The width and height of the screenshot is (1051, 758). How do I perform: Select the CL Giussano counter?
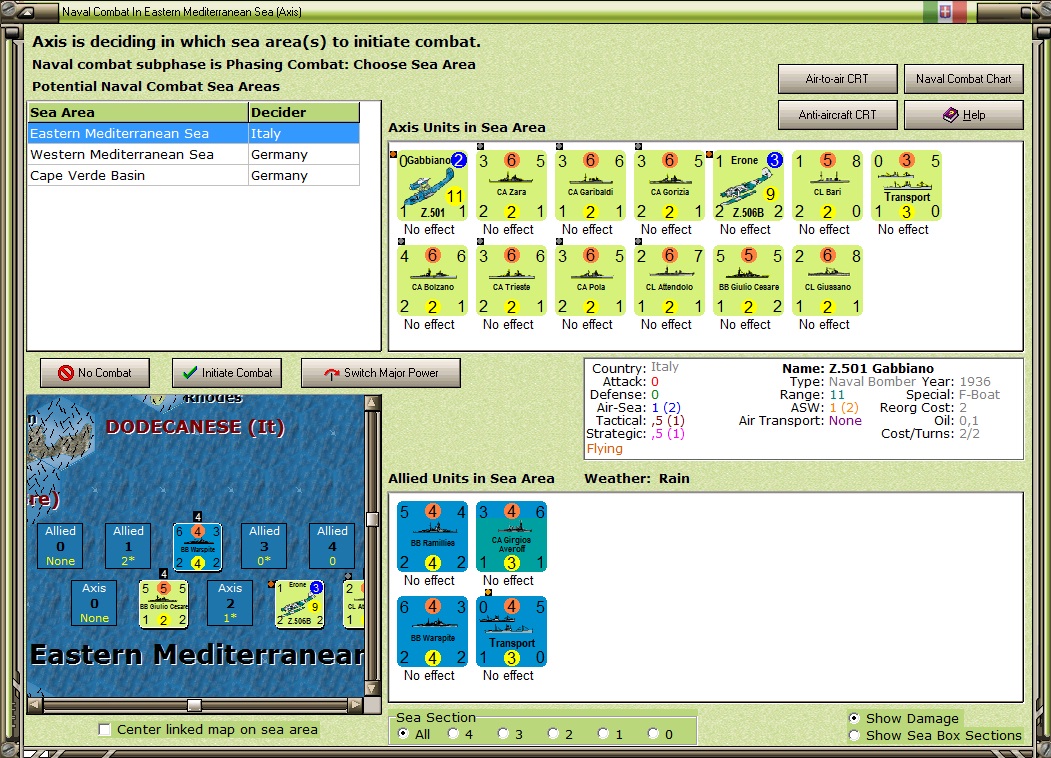click(828, 281)
